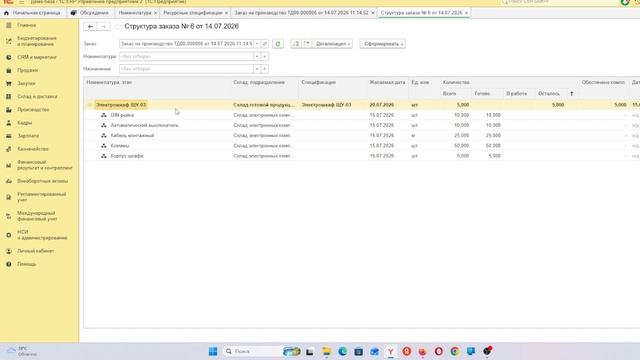This screenshot has width=640, height=360.
Task: Expand the Номенклатура filter dropdown
Action: [x=257, y=56]
